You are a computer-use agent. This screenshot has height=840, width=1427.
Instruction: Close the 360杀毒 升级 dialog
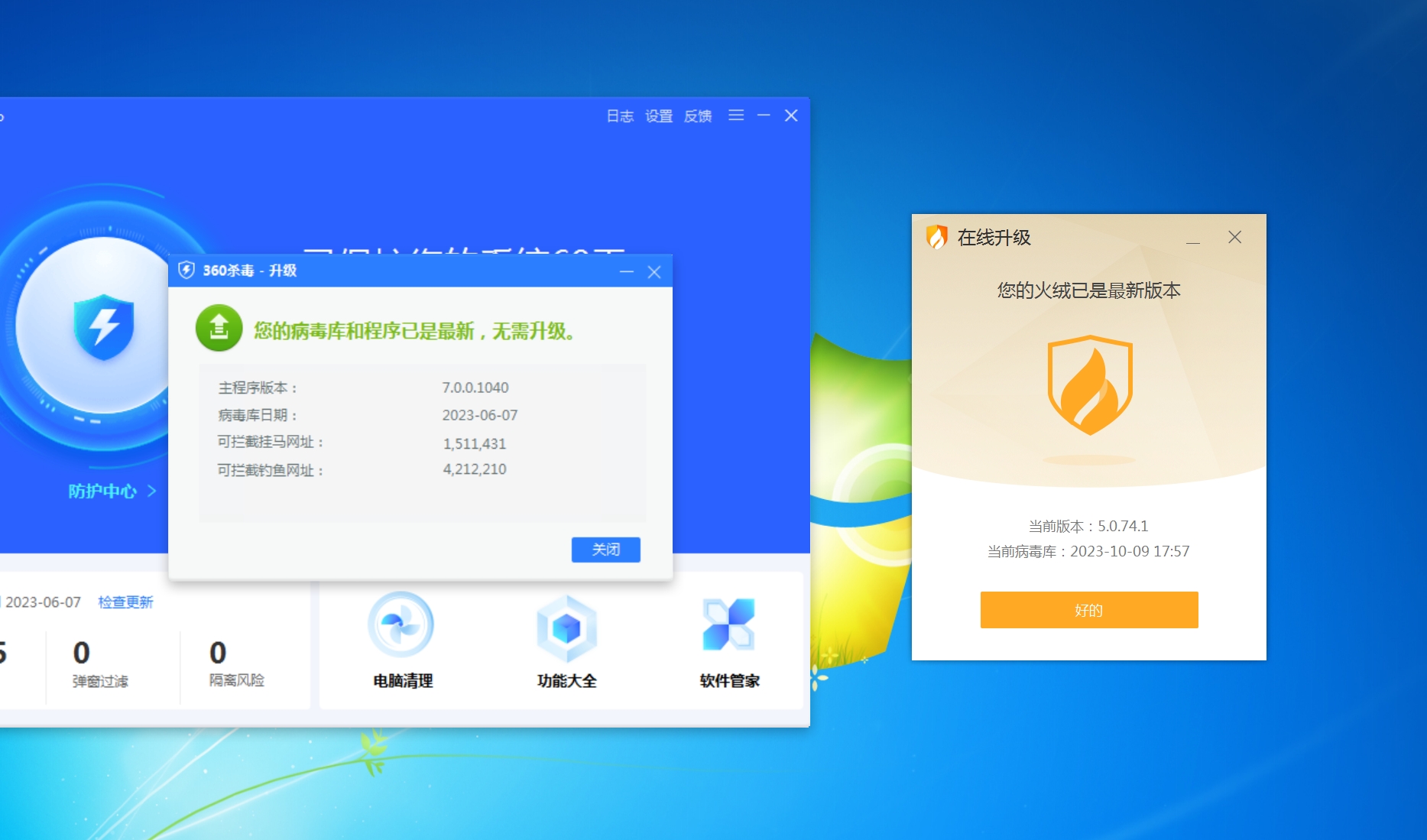coord(654,272)
